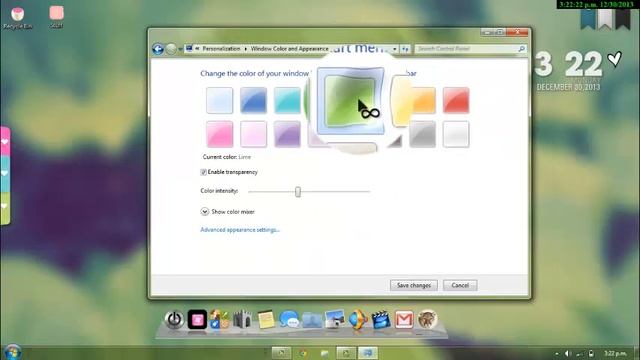Click the black bookmark ribbon on desktop
Screen dimensions: 640x360
pyautogui.click(x=622, y=19)
